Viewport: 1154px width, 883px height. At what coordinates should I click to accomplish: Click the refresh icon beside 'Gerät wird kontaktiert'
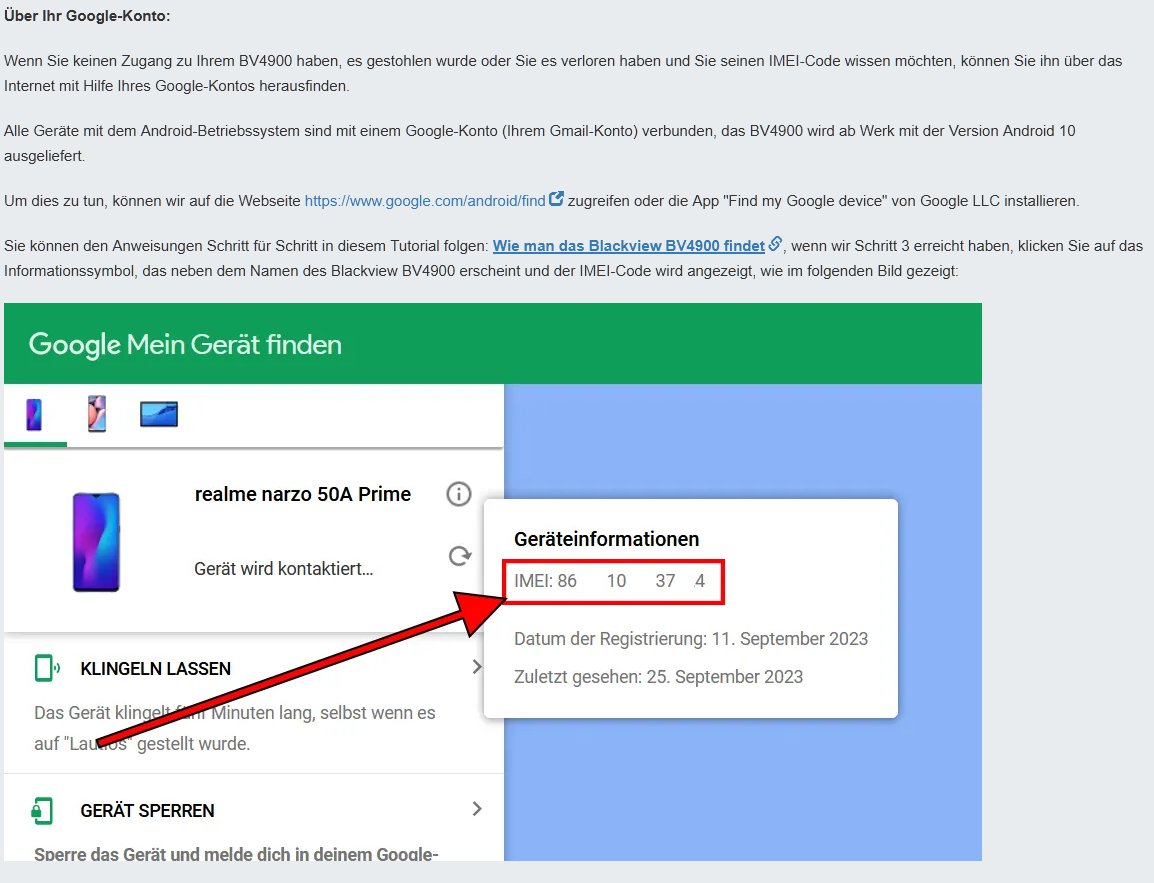point(460,556)
